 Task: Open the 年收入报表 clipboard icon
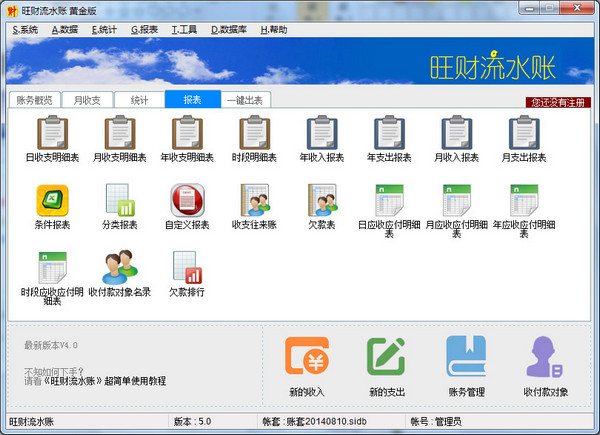[322, 132]
